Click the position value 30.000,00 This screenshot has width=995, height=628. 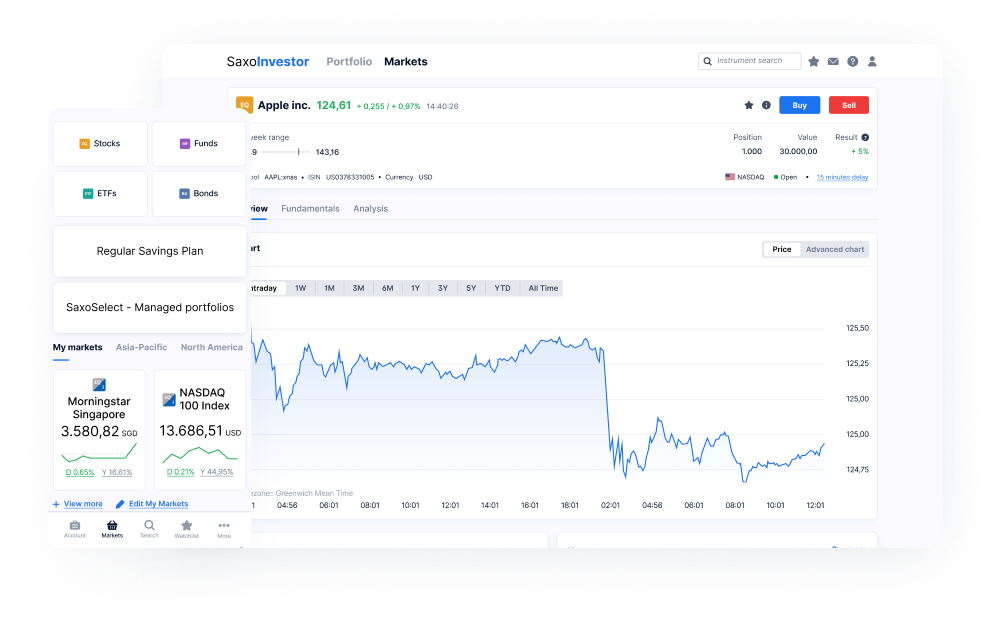[x=798, y=152]
